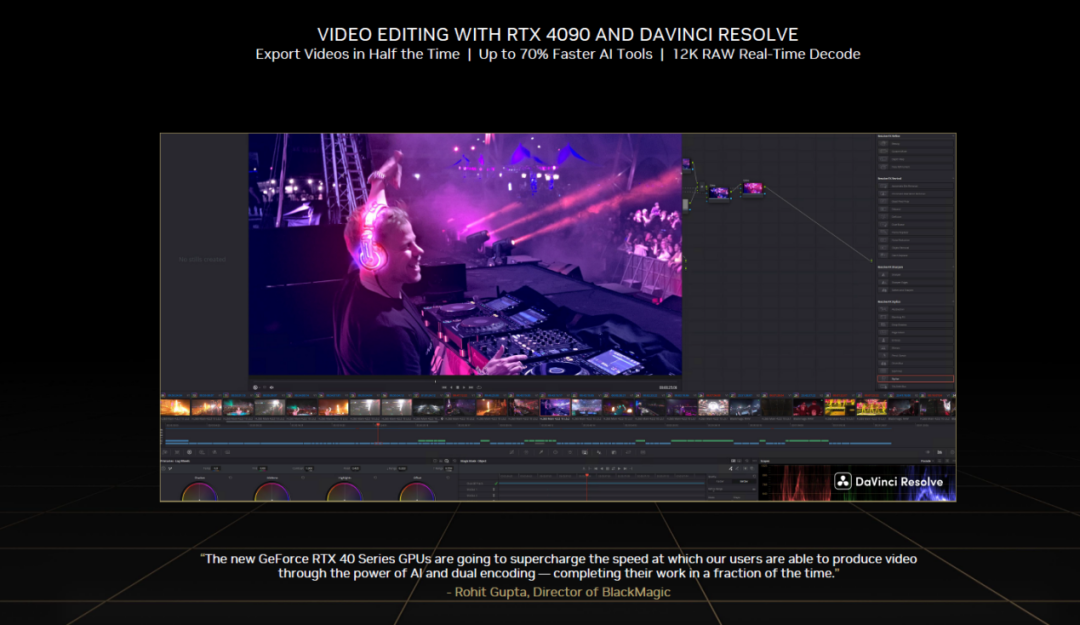
Task: Show the Info palette
Action: [x=951, y=452]
